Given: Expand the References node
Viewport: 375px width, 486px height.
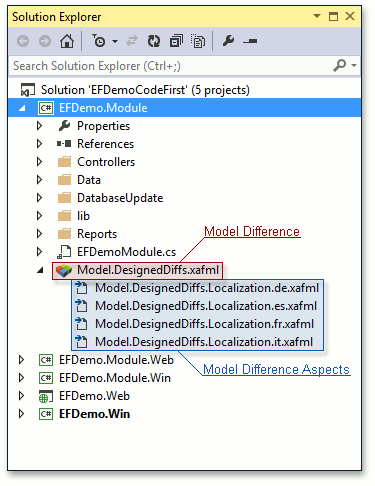Looking at the screenshot, I should pos(39,144).
